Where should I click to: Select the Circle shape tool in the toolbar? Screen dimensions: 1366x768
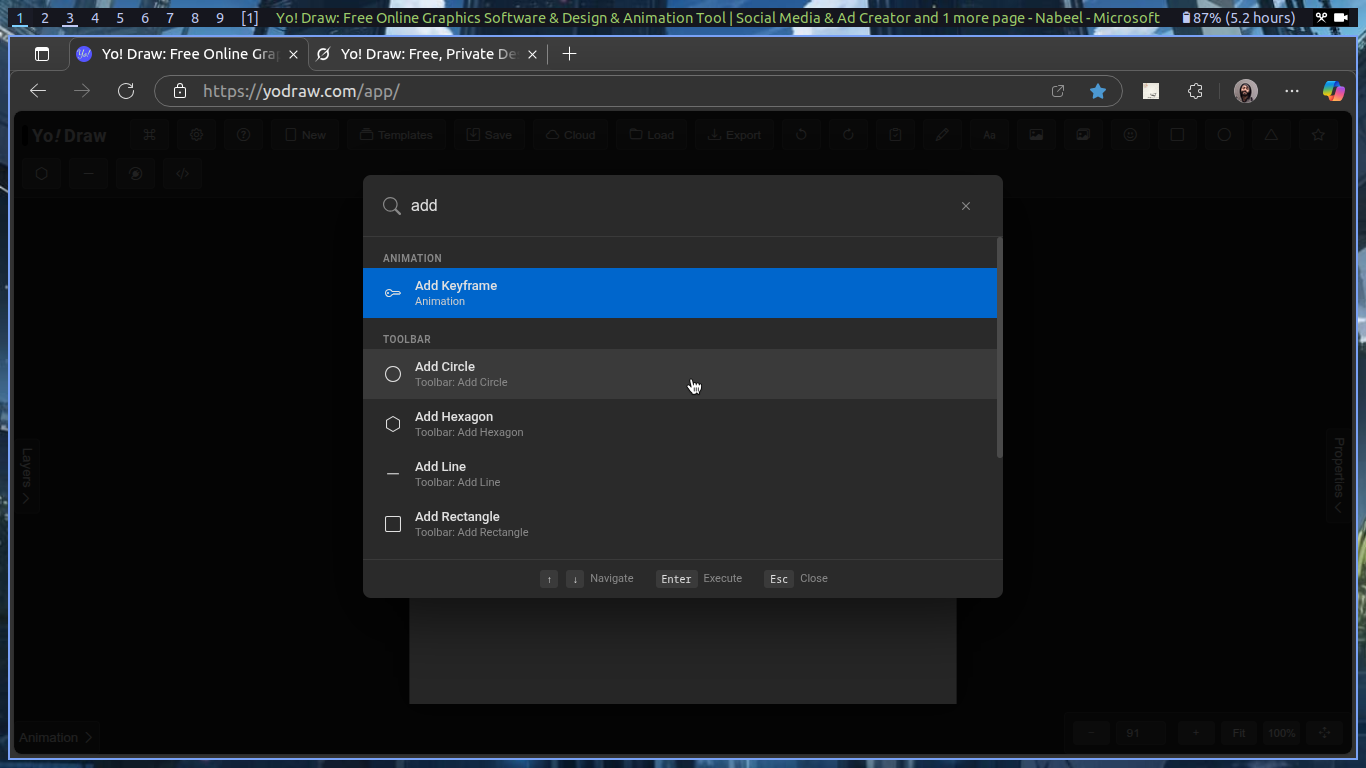(1224, 134)
